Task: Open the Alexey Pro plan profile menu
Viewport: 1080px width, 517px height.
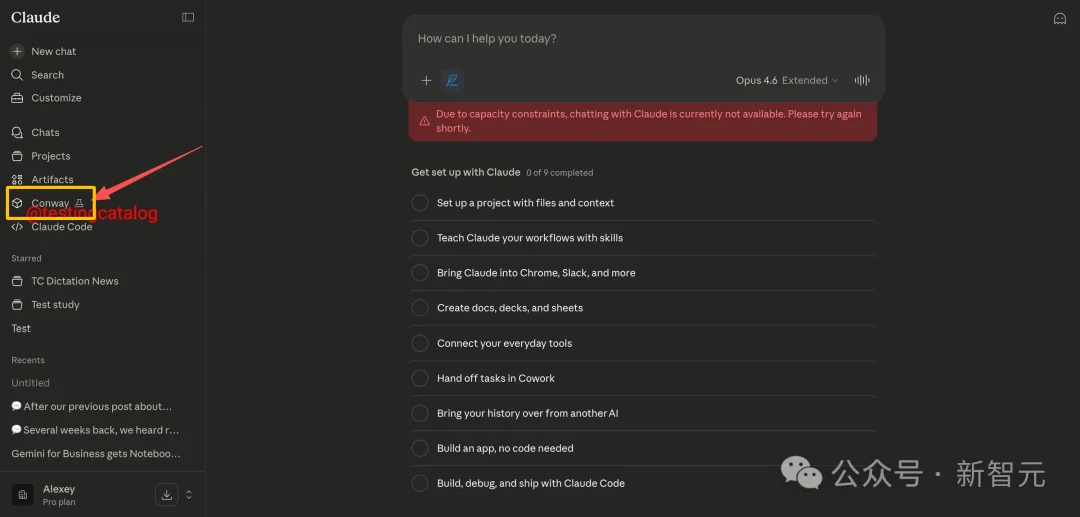Action: 60,494
